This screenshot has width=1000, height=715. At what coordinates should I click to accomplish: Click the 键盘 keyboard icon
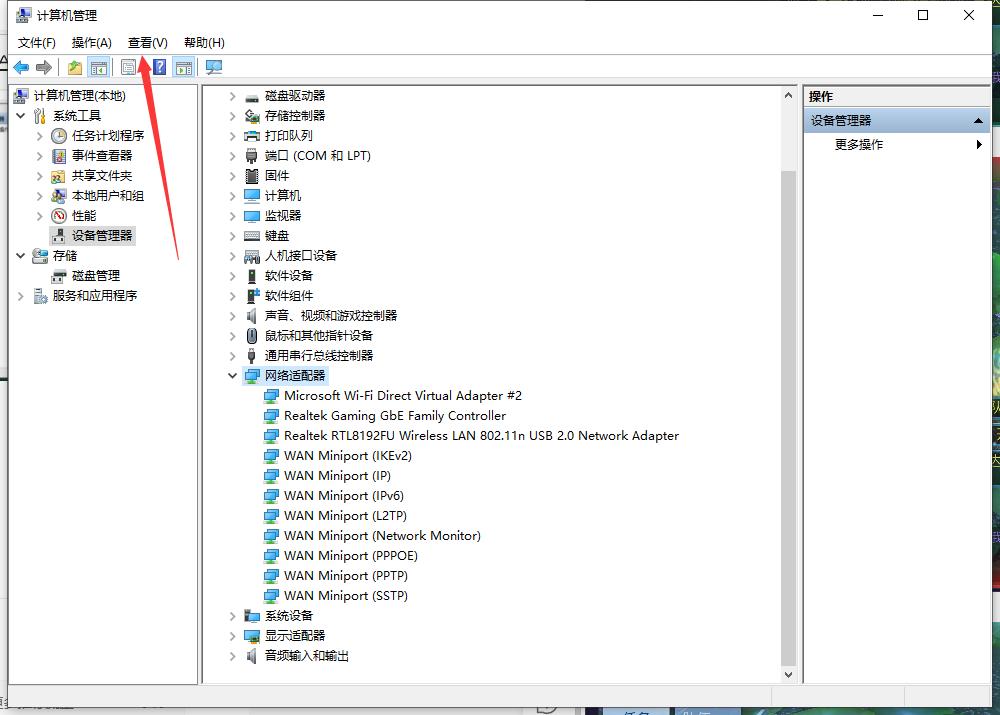(252, 236)
